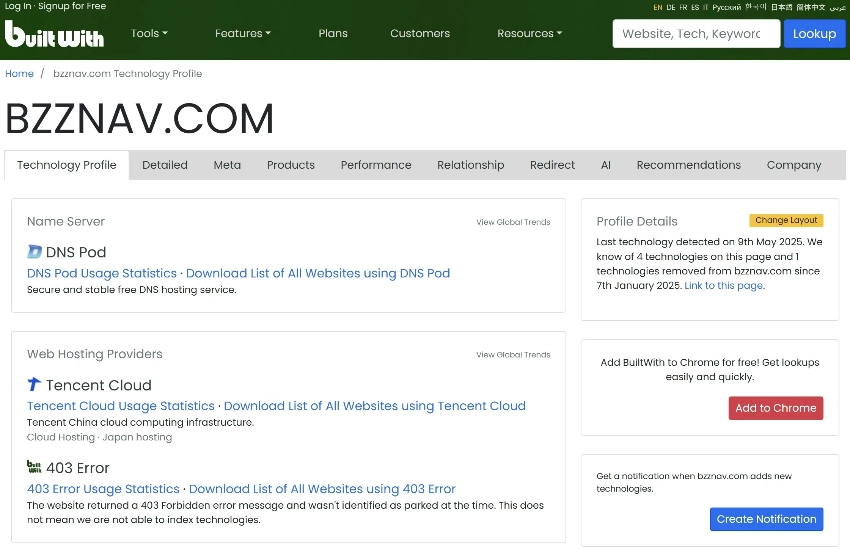Switch to the Performance tab

pyautogui.click(x=376, y=165)
